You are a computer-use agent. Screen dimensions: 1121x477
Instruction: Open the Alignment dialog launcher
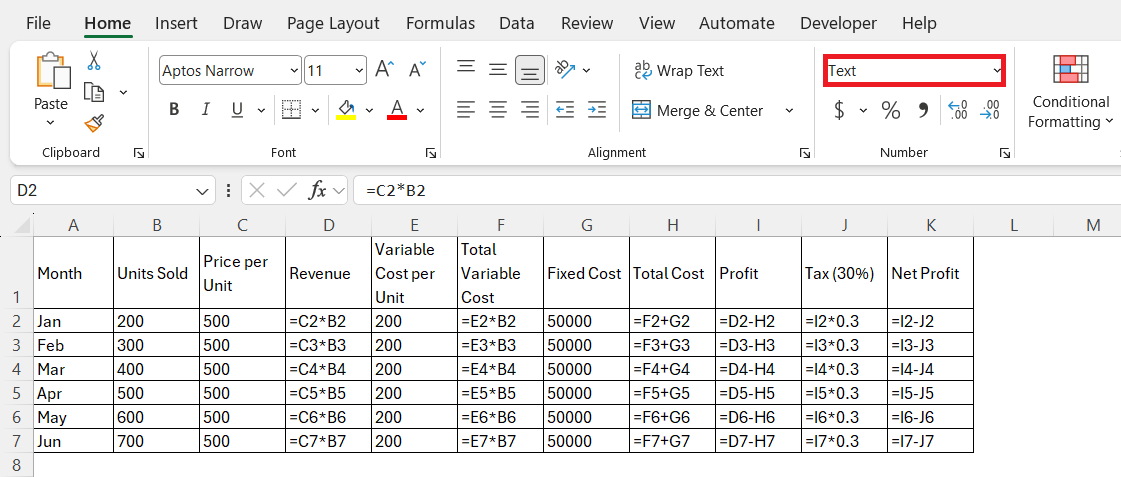click(x=805, y=153)
